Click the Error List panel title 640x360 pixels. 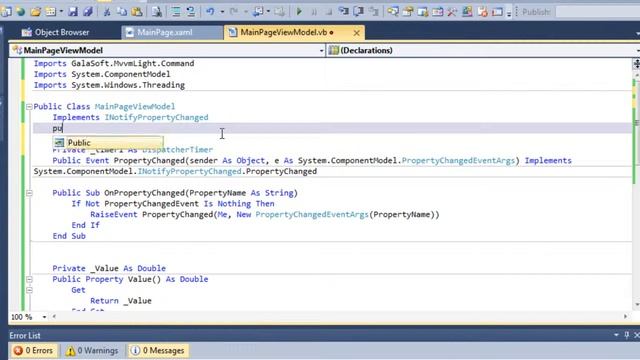click(x=25, y=336)
